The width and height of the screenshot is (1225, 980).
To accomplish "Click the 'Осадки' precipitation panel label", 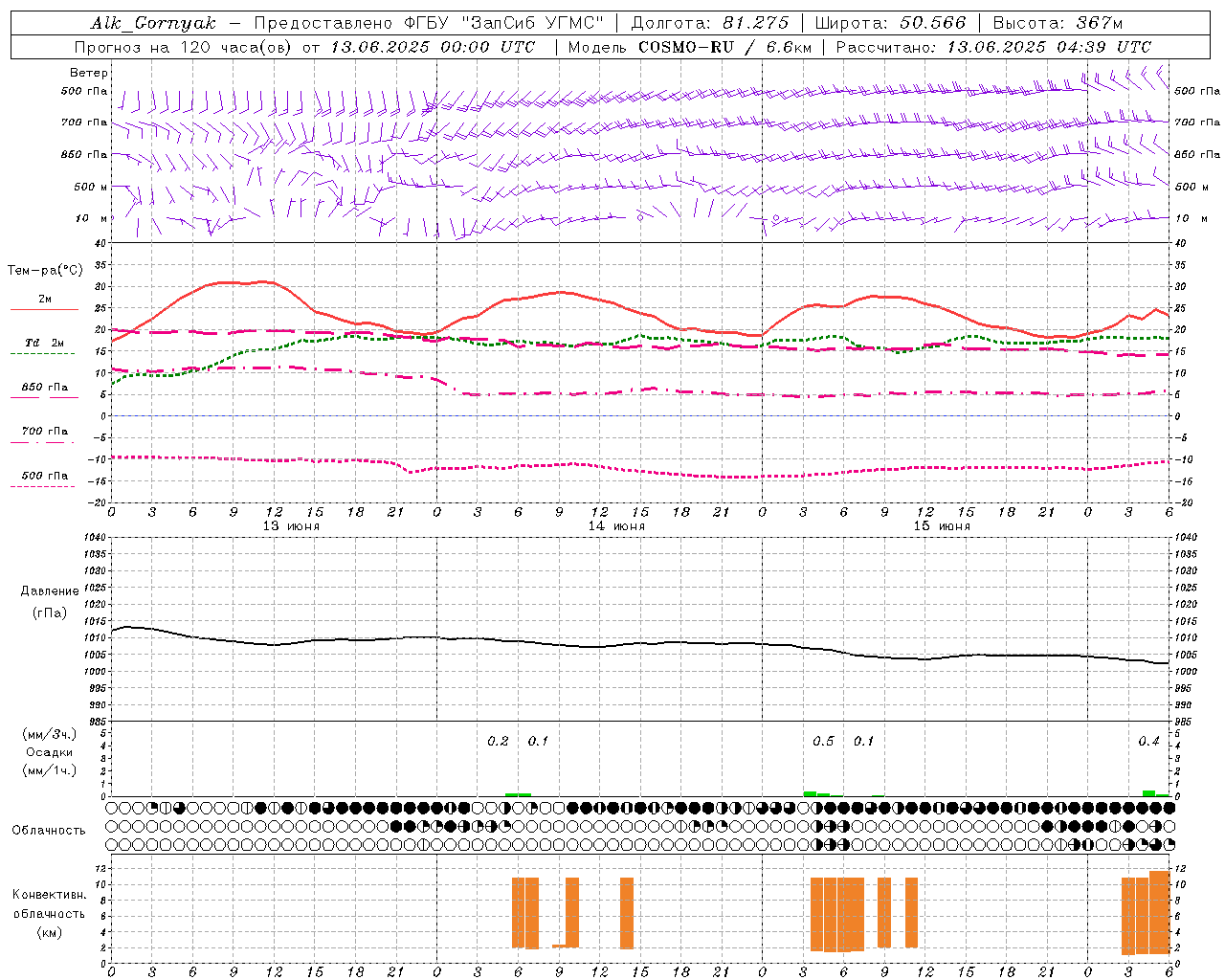I will pyautogui.click(x=50, y=752).
